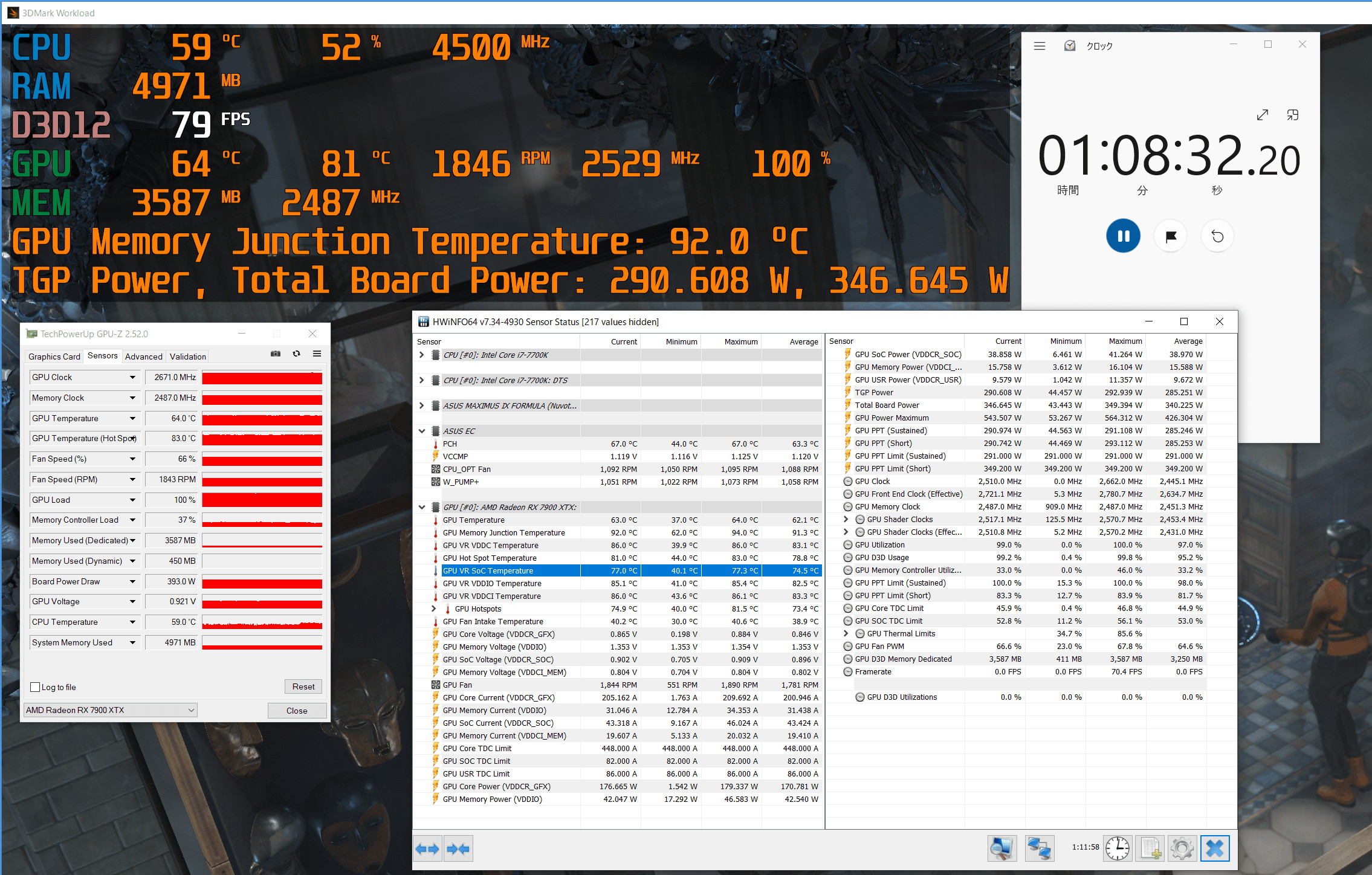Expand the i7-7700K DTS sensor group

pos(422,380)
